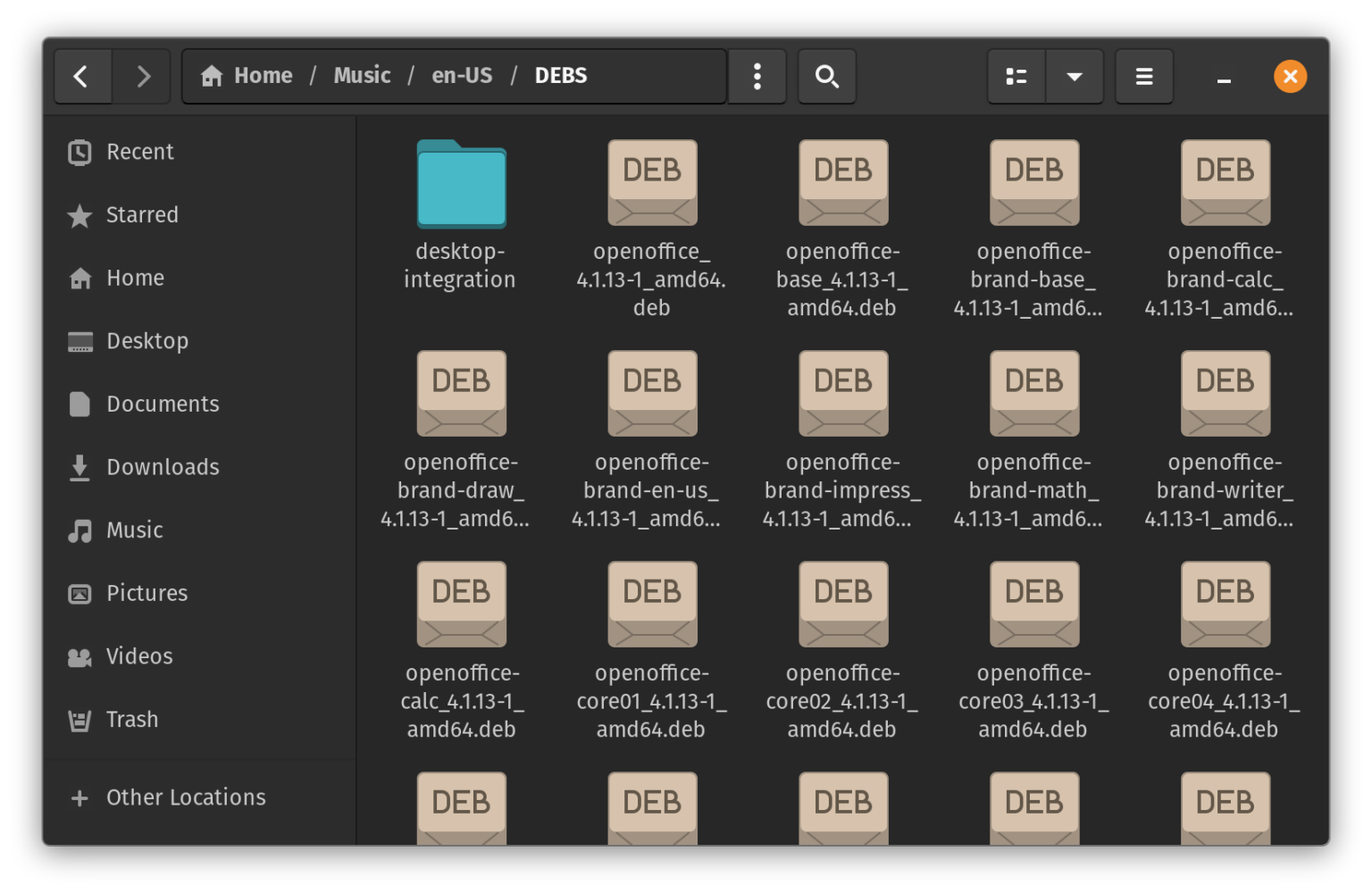Expand the view options dropdown arrow
Image resolution: width=1372 pixels, height=893 pixels.
tap(1075, 77)
